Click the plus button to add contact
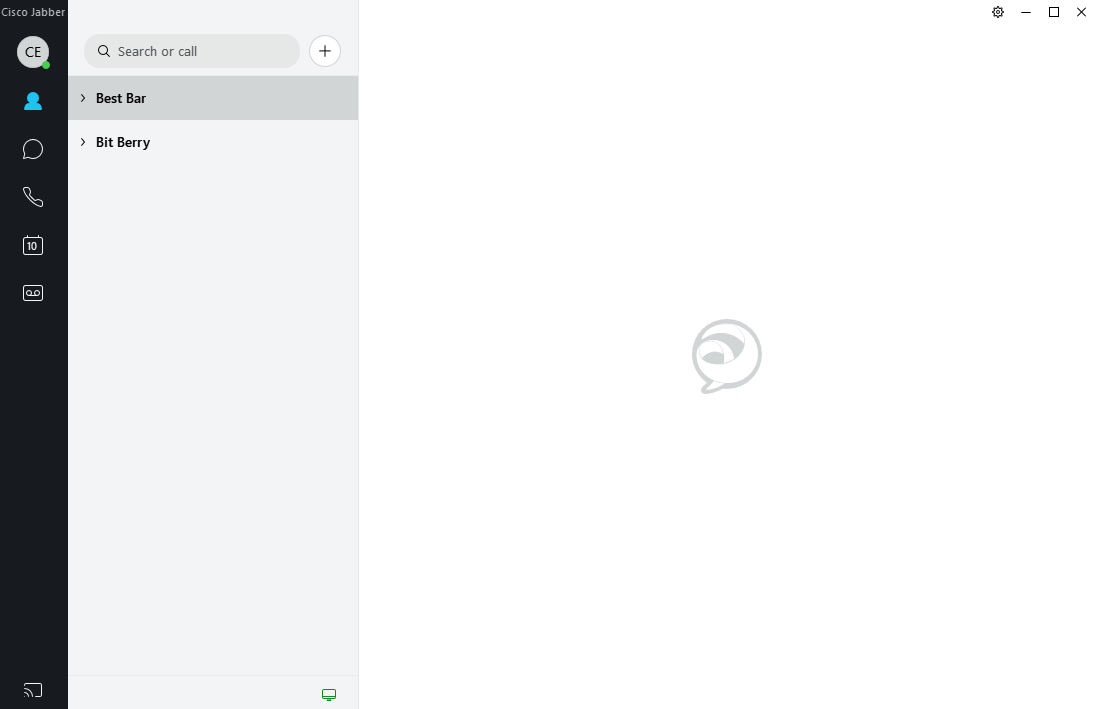The width and height of the screenshot is (1093, 709). (x=325, y=51)
